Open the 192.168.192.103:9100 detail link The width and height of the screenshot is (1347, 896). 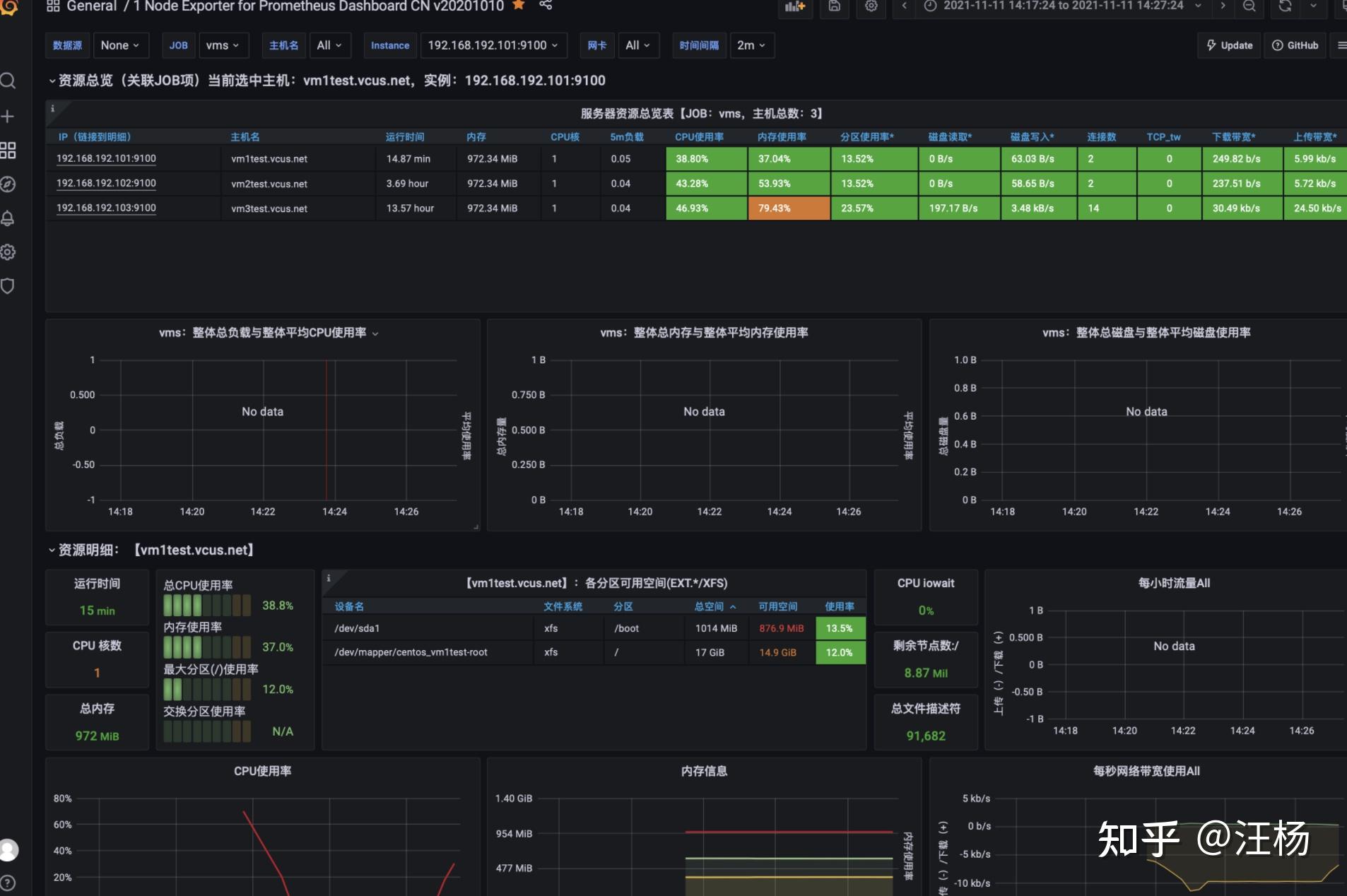click(x=106, y=208)
